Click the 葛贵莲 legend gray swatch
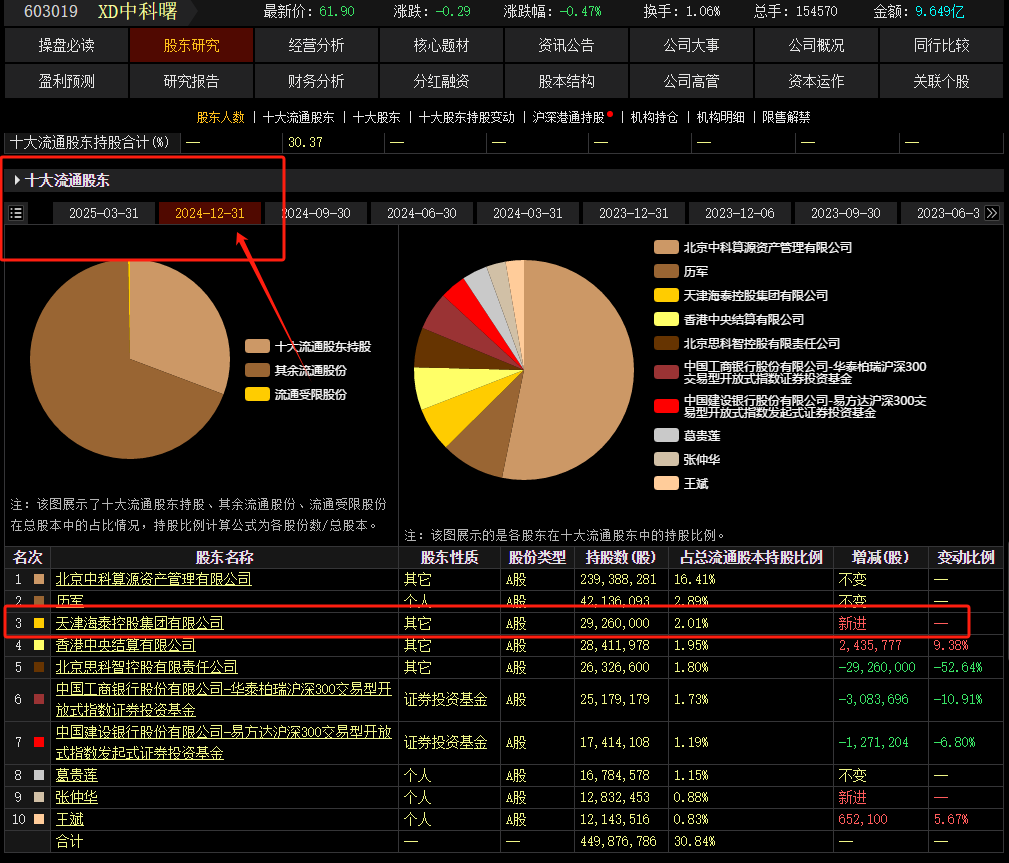The image size is (1009, 863). pos(666,435)
